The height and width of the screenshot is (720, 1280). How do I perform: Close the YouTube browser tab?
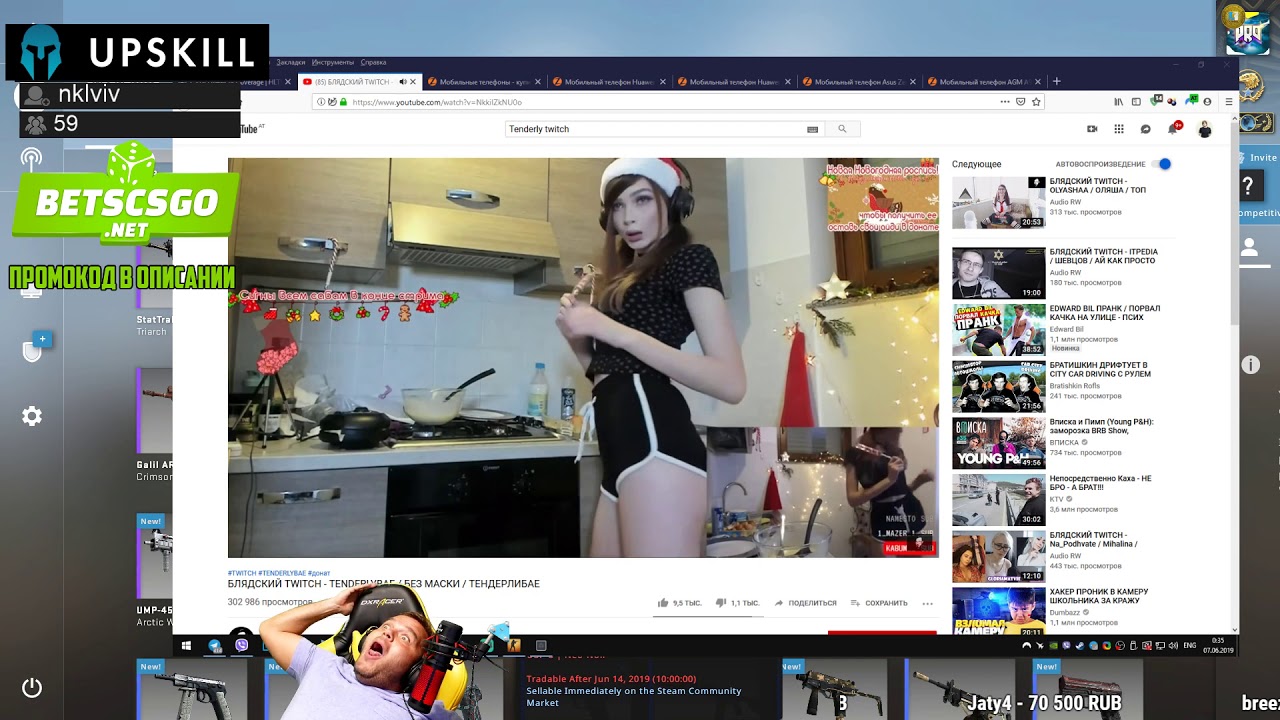(x=413, y=82)
